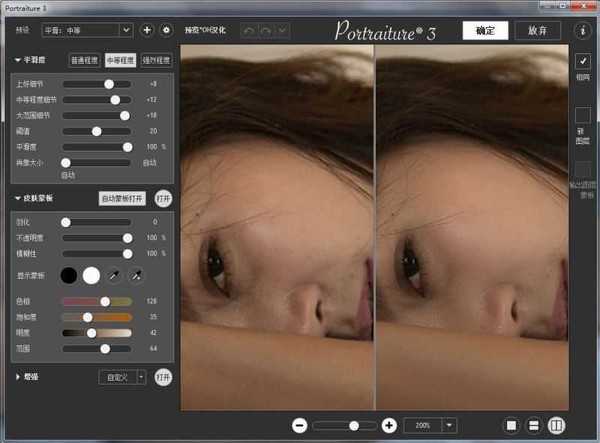
Task: Expand the 增强 section triangle
Action: click(x=18, y=377)
